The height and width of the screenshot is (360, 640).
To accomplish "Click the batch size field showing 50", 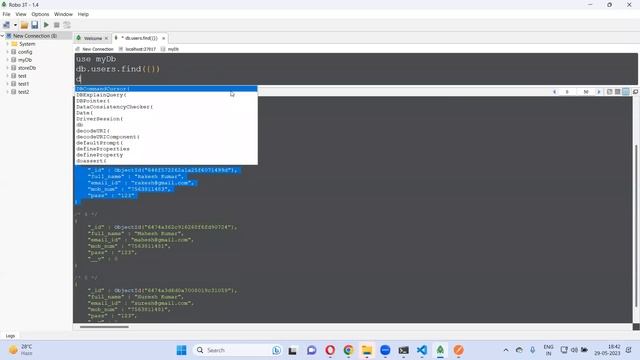I will tap(586, 92).
